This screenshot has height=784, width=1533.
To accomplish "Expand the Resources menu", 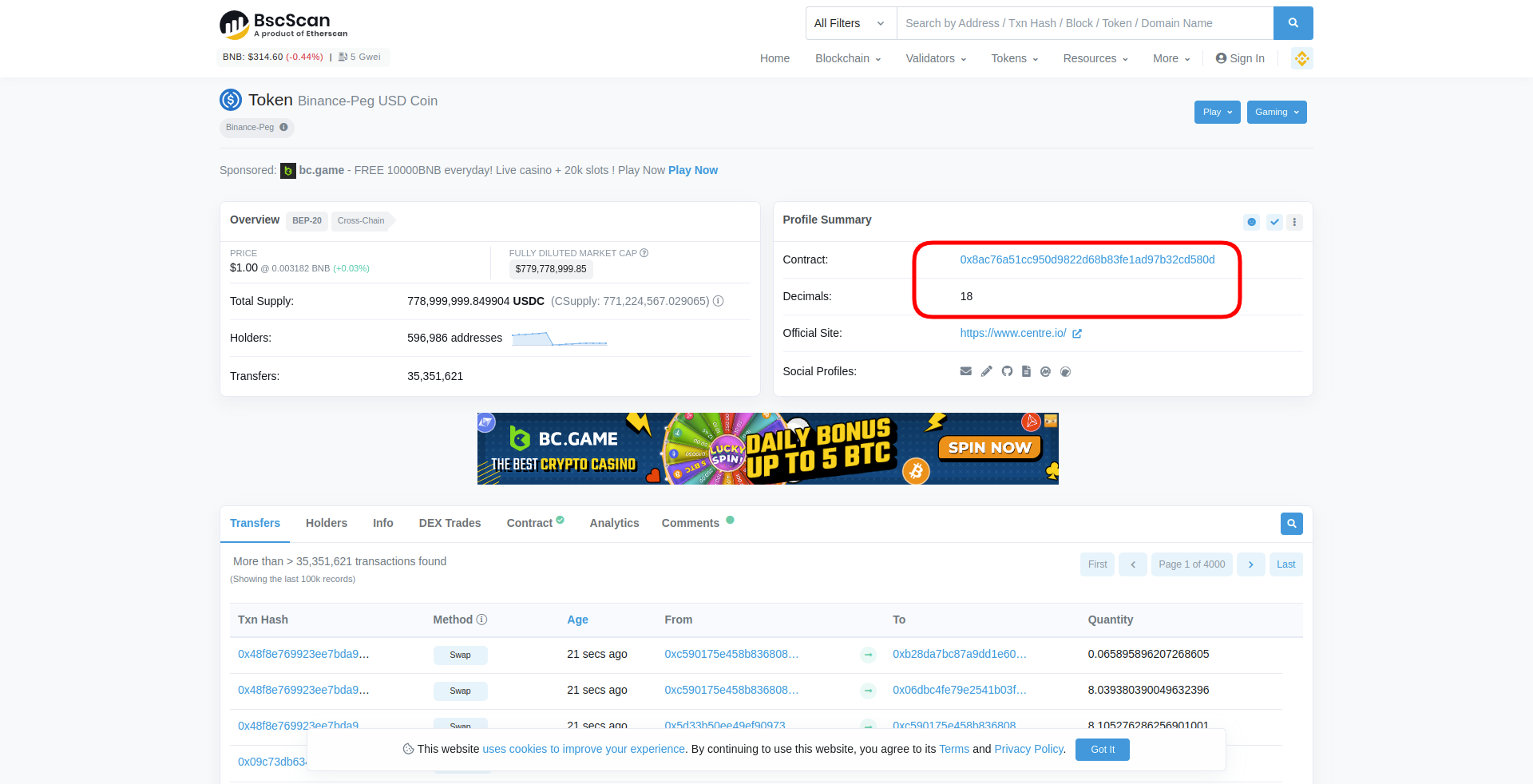I will (x=1095, y=58).
